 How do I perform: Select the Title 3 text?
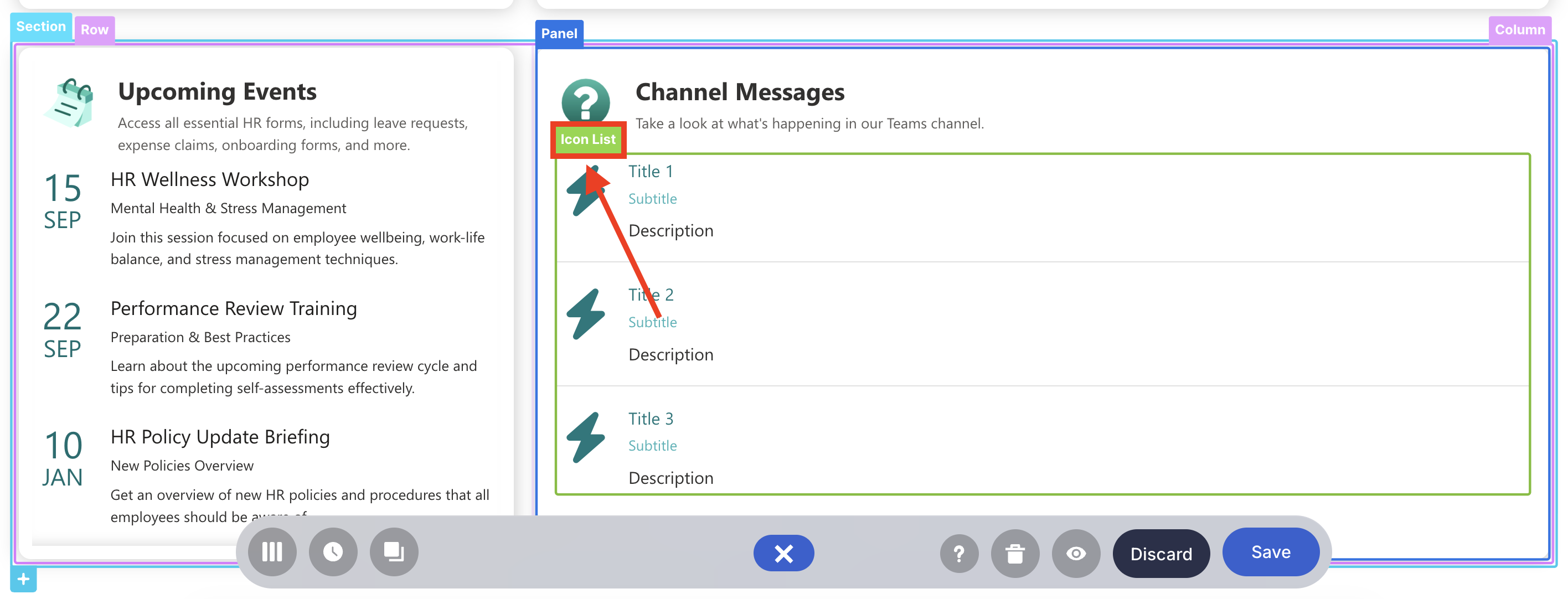point(651,419)
